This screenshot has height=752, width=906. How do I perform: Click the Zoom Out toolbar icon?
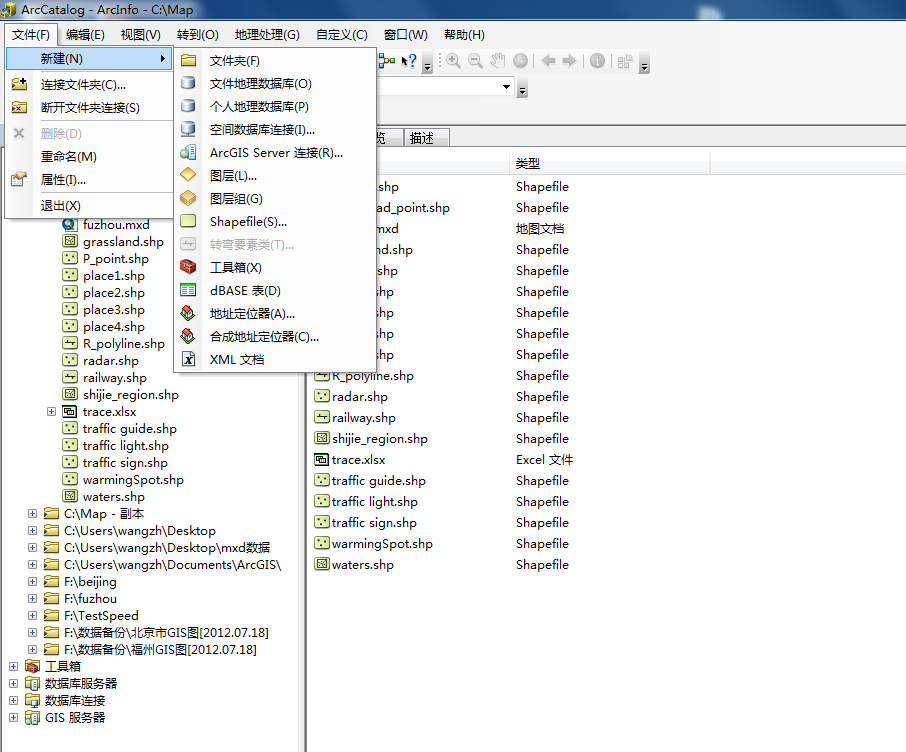coord(476,61)
